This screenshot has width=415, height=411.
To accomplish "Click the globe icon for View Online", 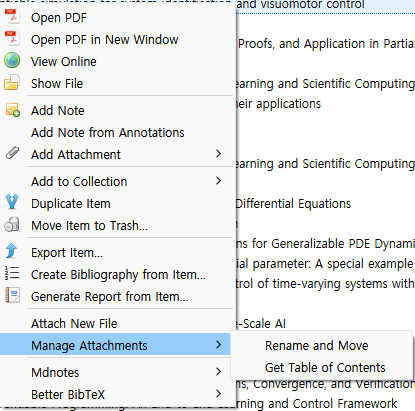I will tap(12, 61).
